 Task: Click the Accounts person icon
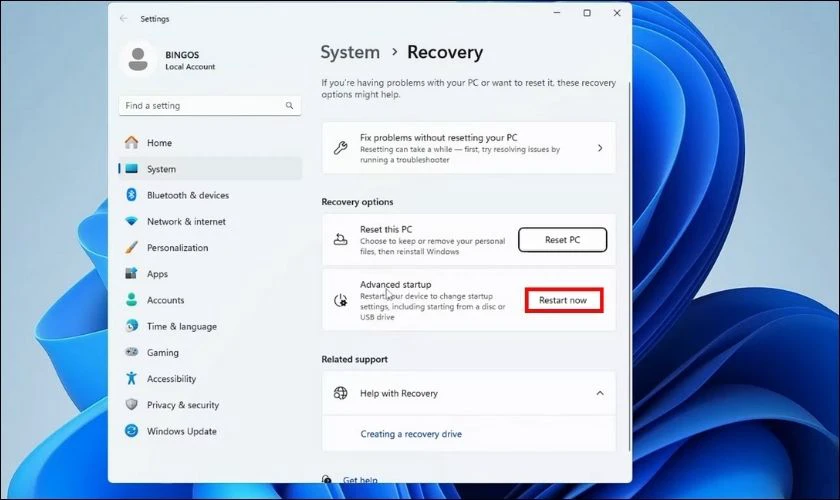point(131,300)
